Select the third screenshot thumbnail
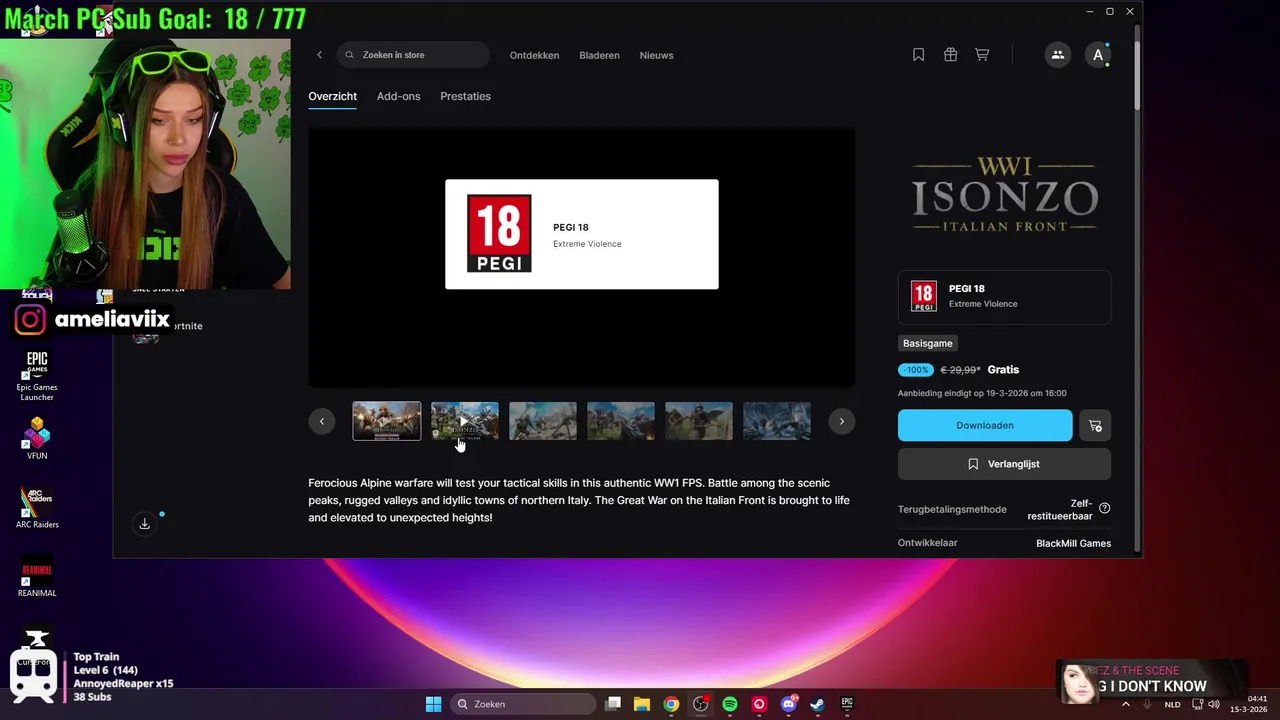The width and height of the screenshot is (1280, 720). pos(543,421)
